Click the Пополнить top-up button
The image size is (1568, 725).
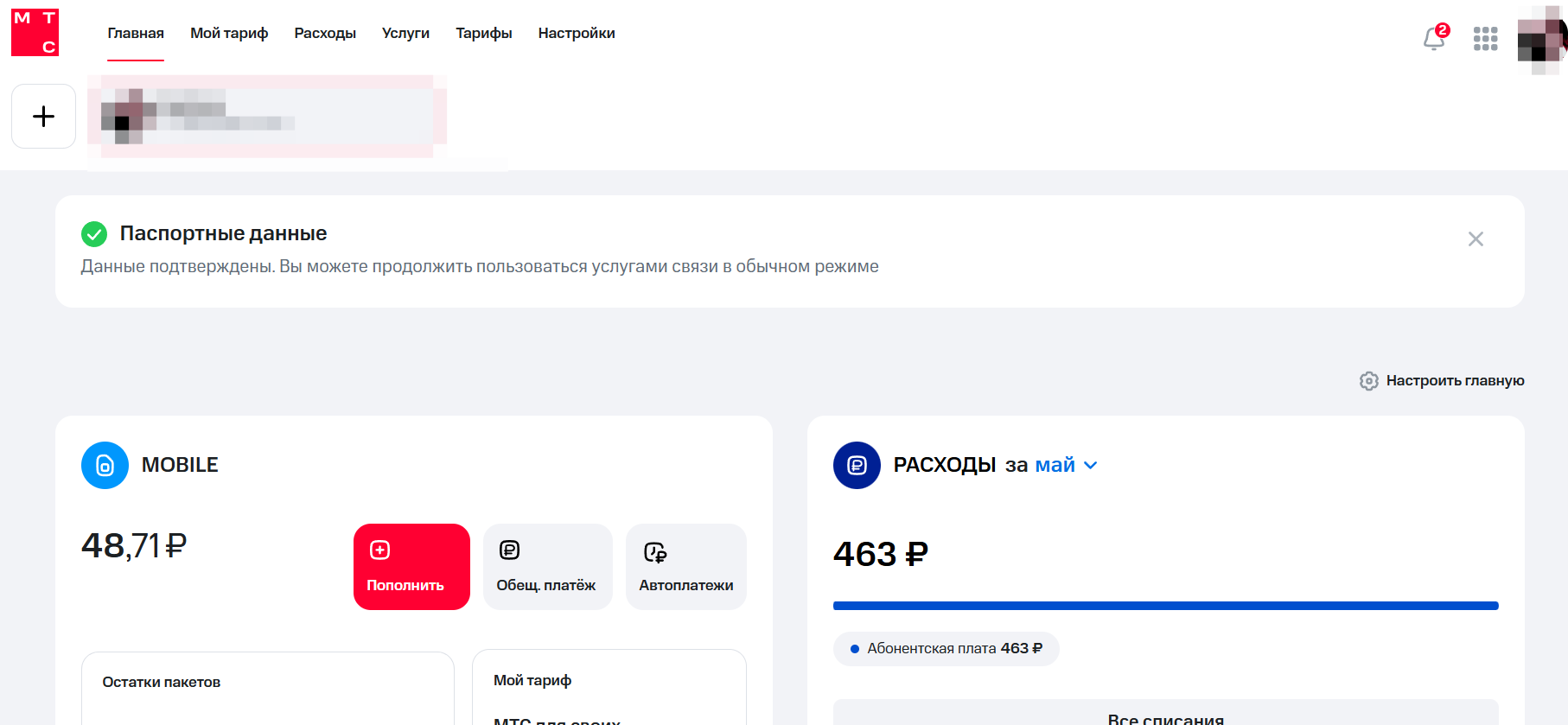point(411,567)
